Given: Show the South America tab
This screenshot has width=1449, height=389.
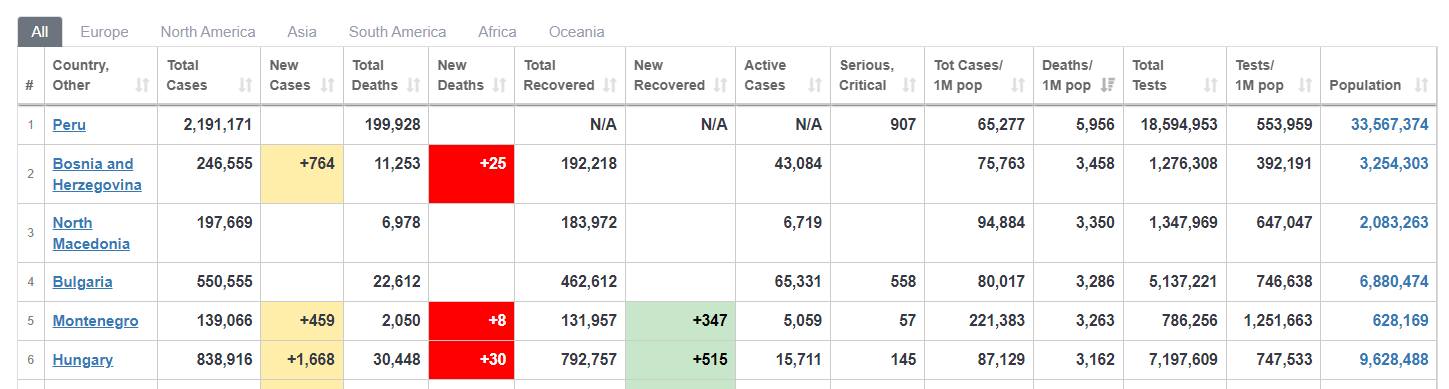Looking at the screenshot, I should pos(397,32).
